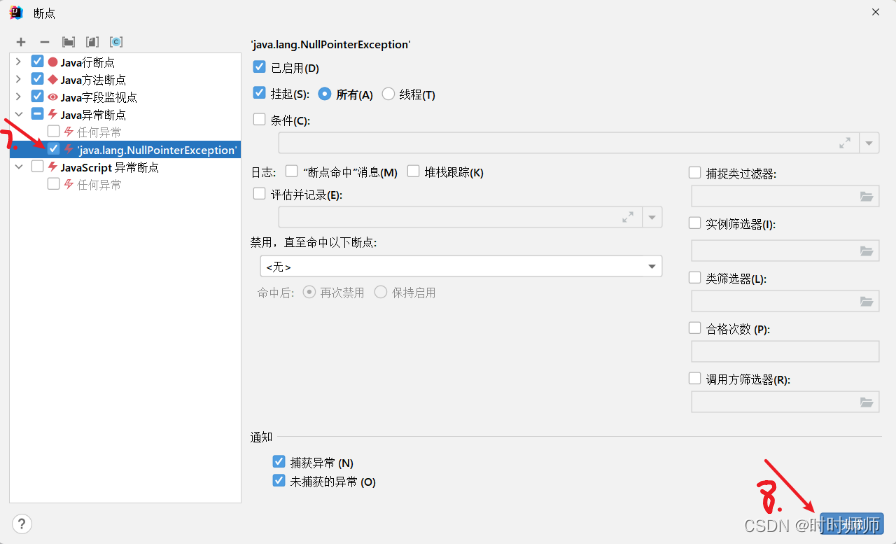The image size is (896, 544).
Task: Remove selected breakpoint with minus icon
Action: (45, 42)
